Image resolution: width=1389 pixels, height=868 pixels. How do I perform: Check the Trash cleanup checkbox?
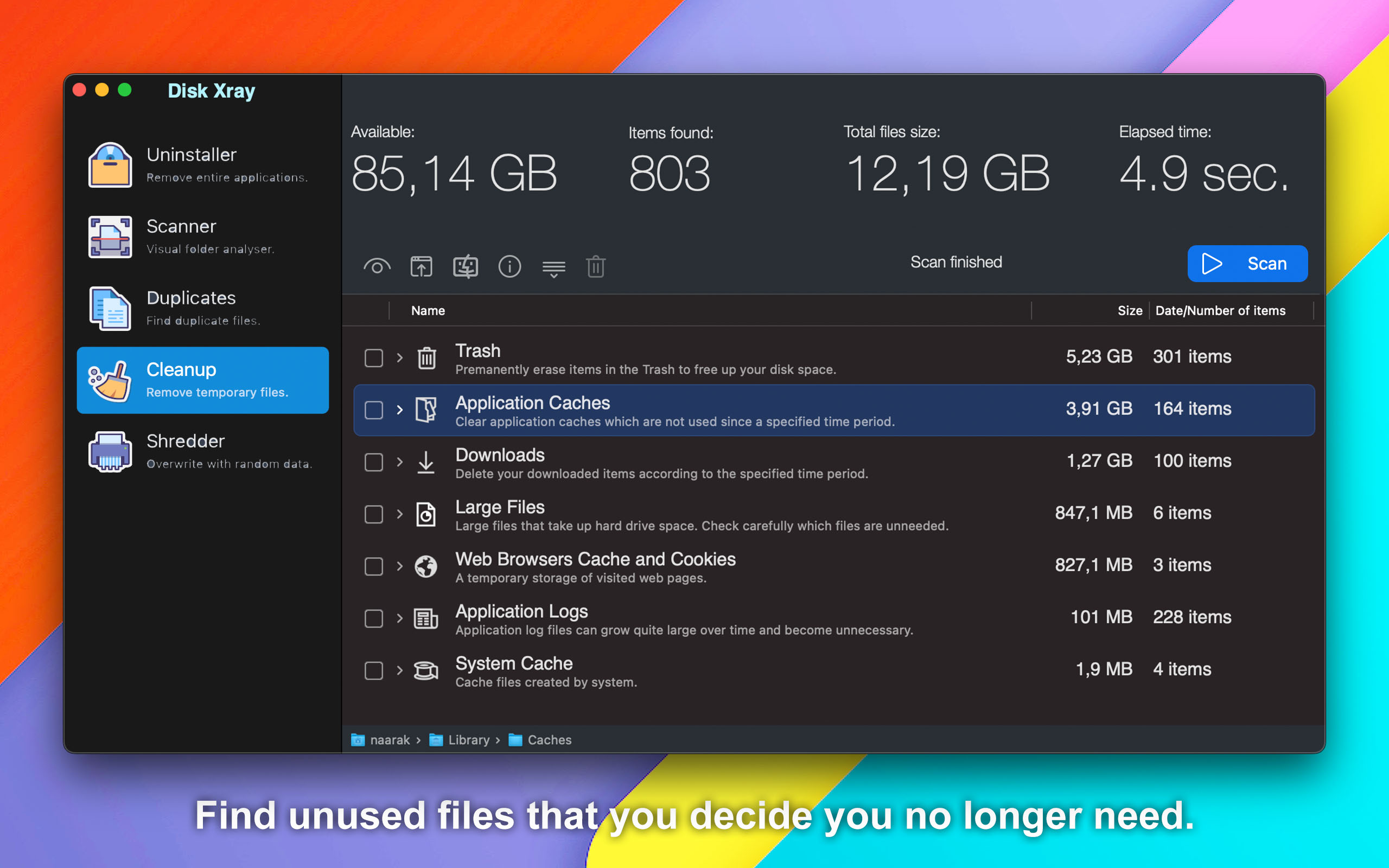[373, 357]
